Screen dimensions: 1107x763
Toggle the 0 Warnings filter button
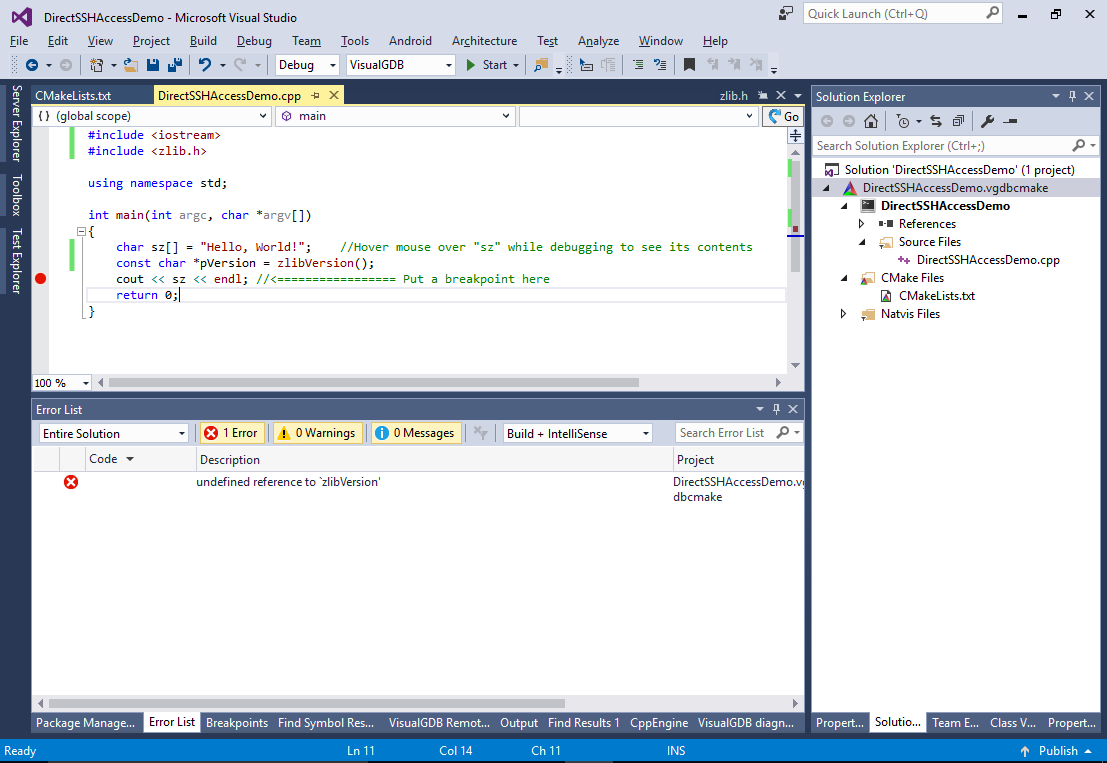(x=318, y=433)
